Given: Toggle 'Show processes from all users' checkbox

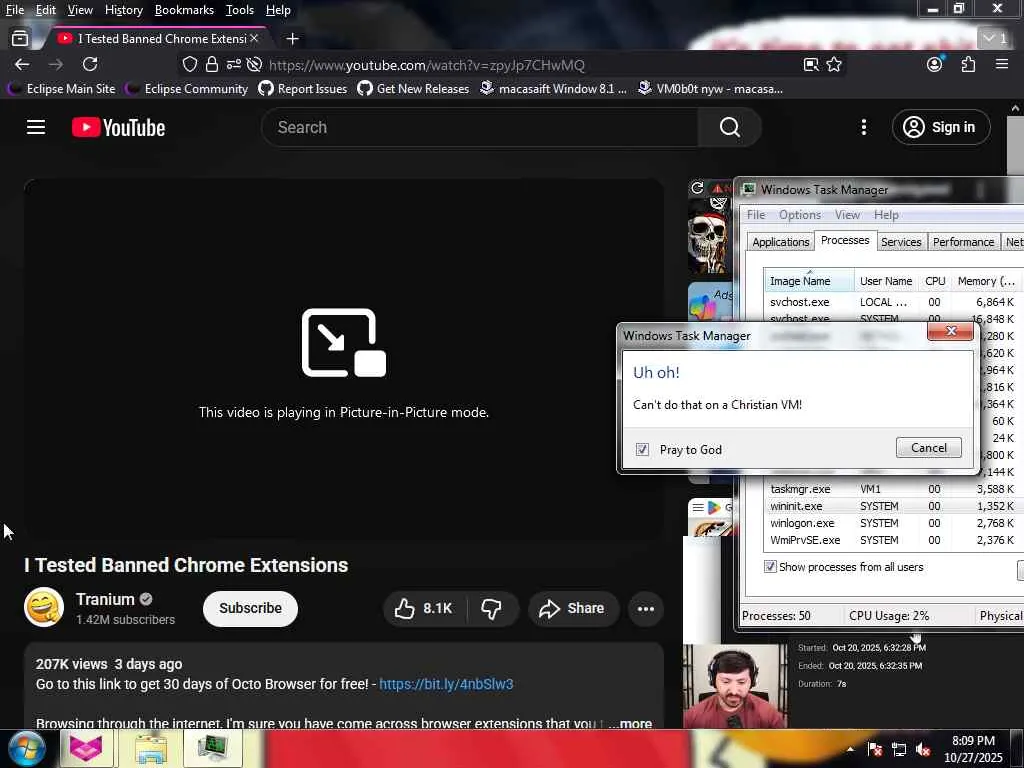Looking at the screenshot, I should point(770,567).
